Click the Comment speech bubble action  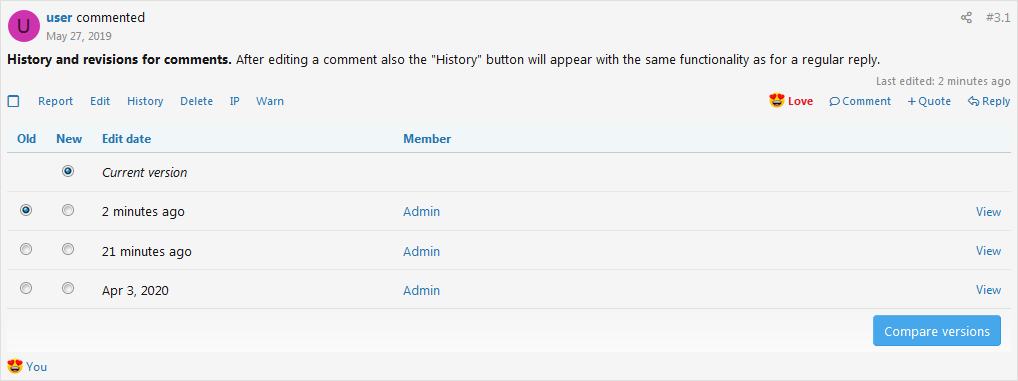860,101
